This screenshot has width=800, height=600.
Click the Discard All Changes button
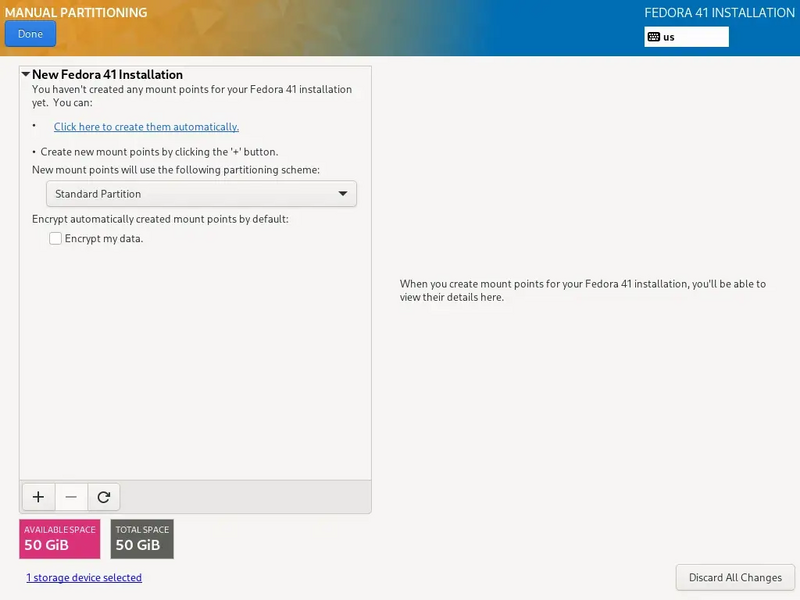click(x=735, y=577)
